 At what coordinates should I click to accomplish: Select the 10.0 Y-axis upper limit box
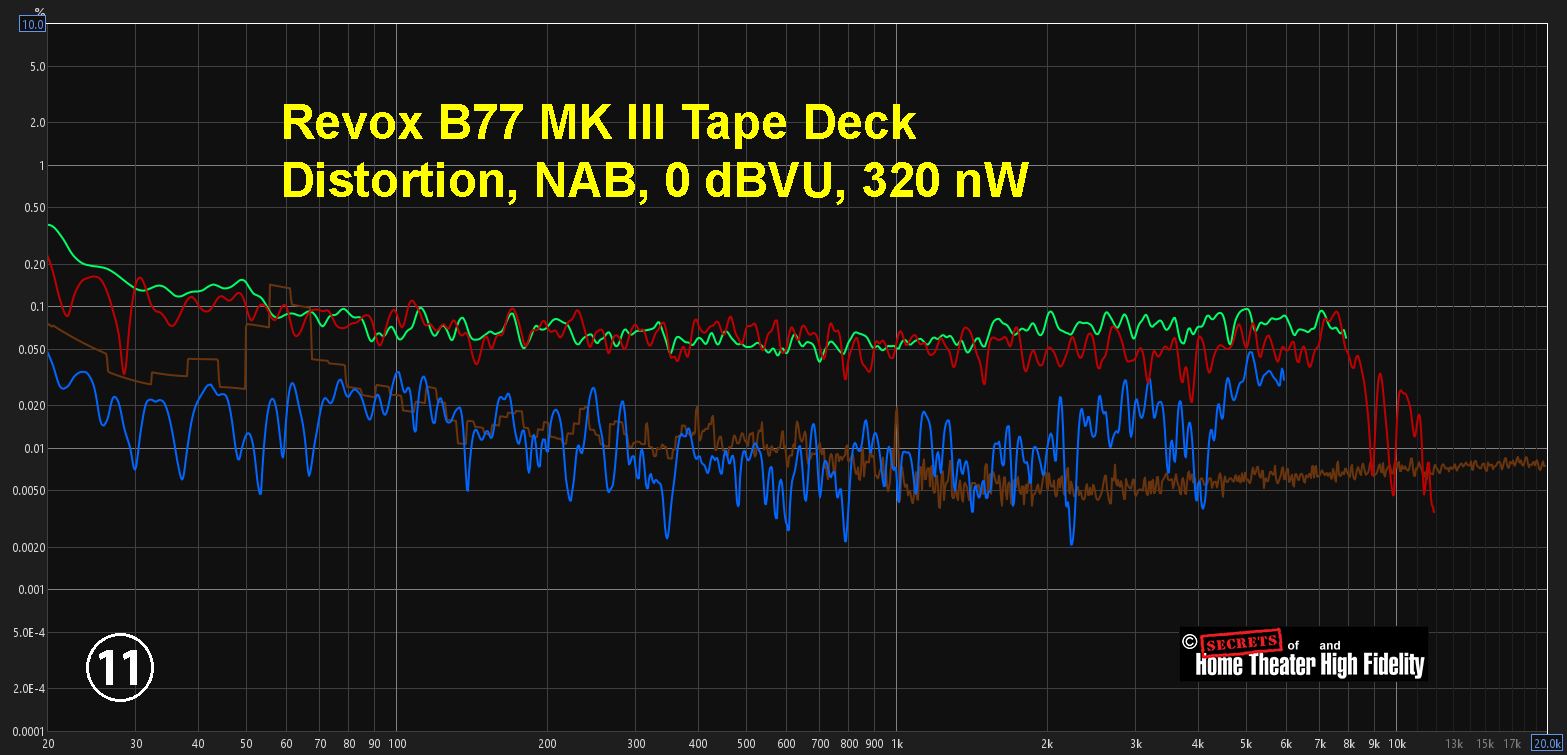(x=32, y=24)
